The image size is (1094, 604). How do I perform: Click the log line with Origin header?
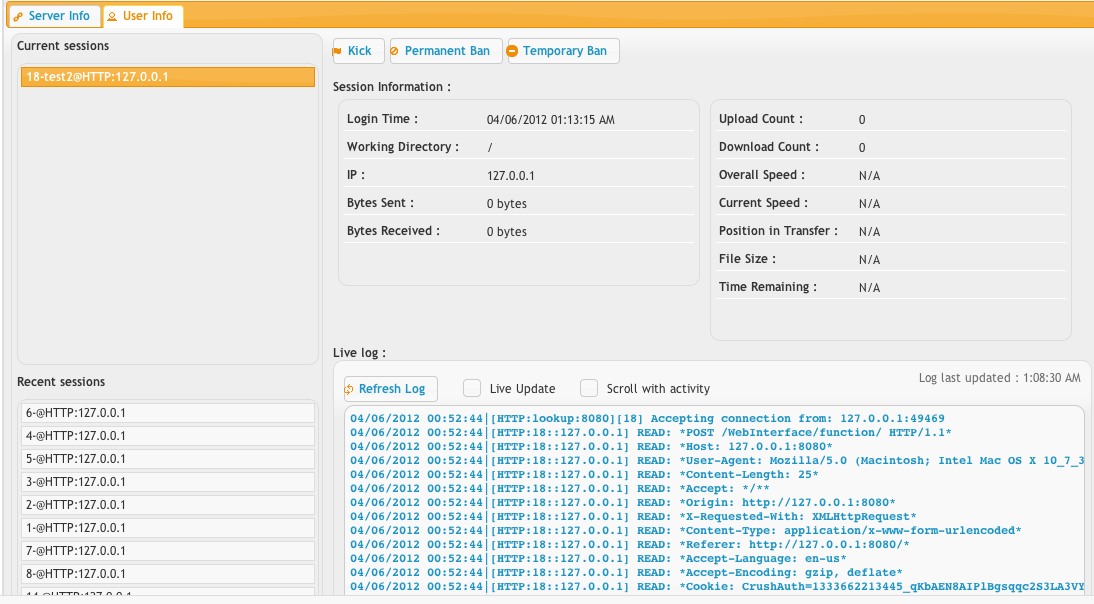coord(622,502)
